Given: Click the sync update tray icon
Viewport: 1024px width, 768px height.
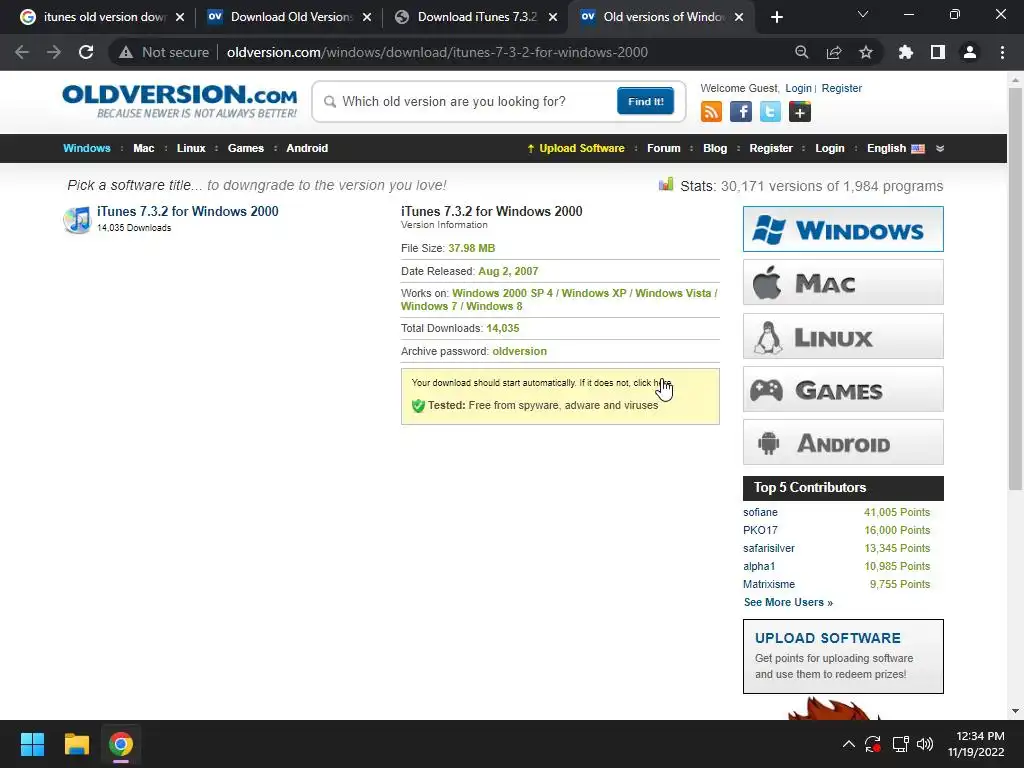Looking at the screenshot, I should pos(873,744).
